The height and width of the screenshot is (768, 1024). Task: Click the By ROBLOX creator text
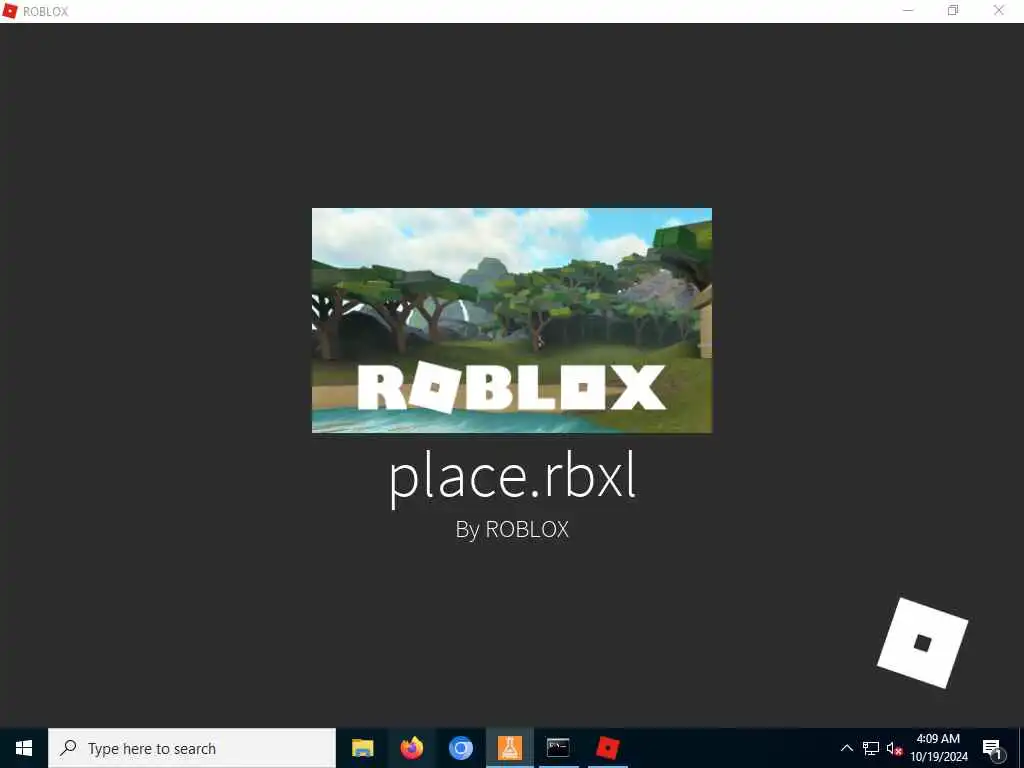point(512,529)
